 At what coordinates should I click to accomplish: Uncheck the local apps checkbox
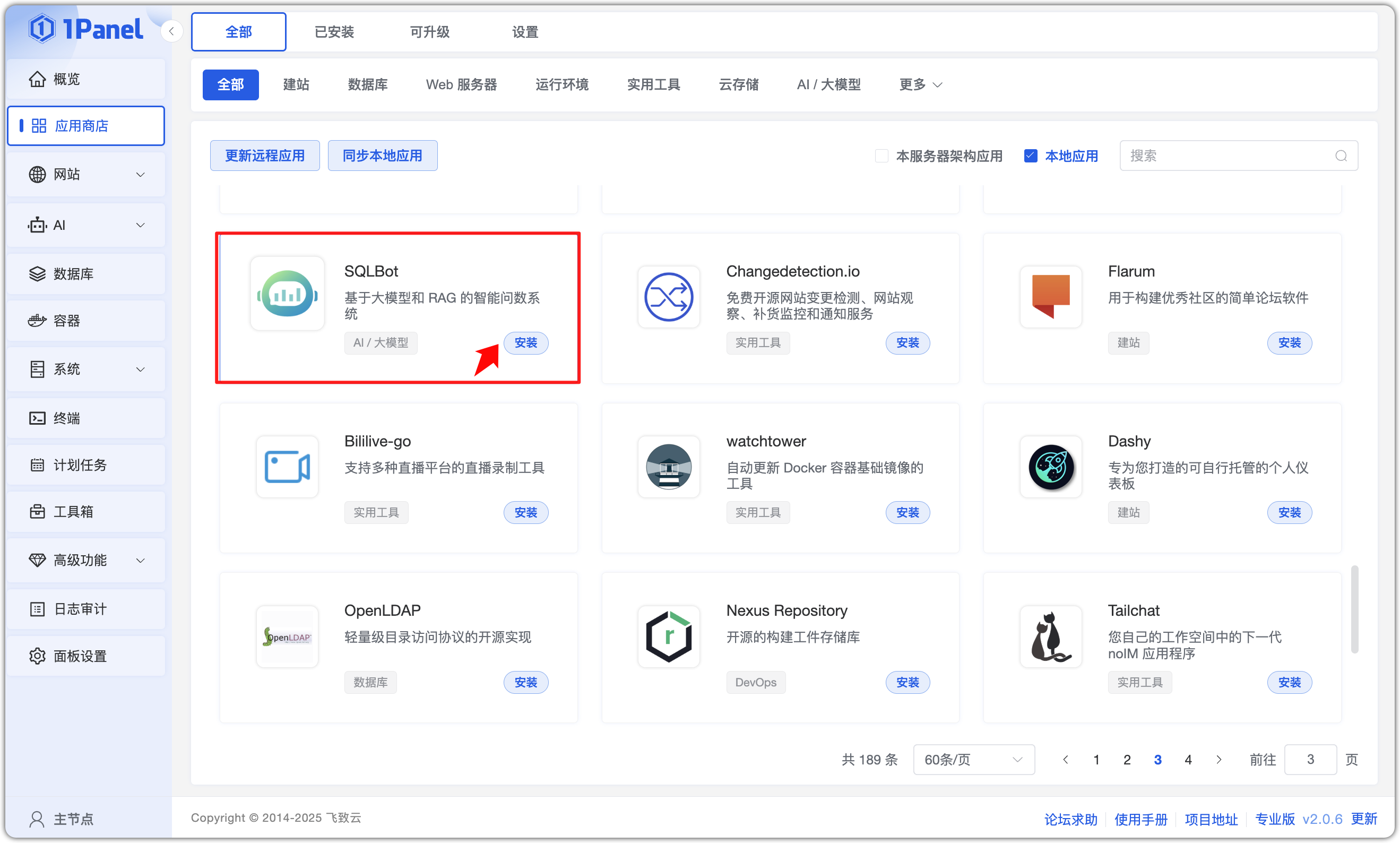1031,156
